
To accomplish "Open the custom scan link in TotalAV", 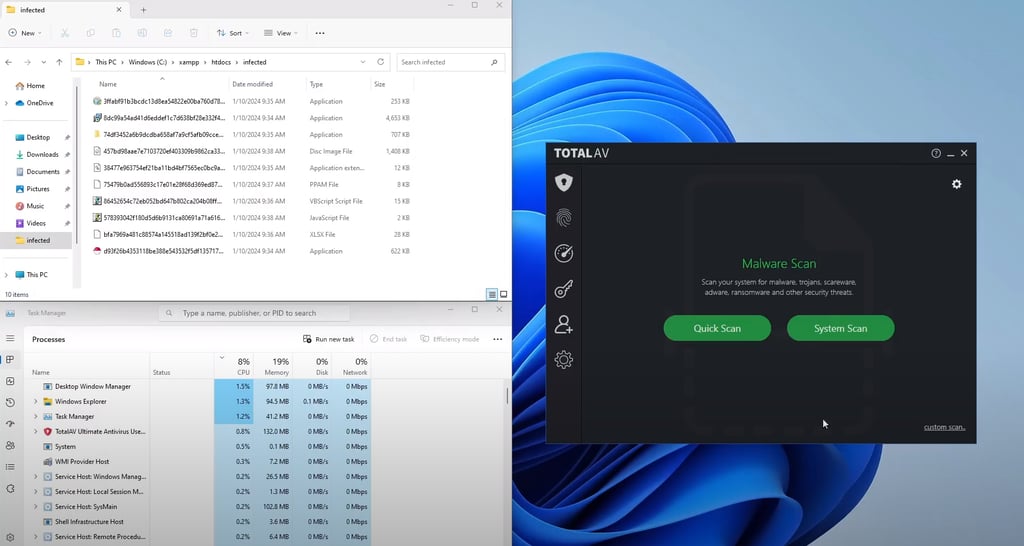I will tap(944, 427).
